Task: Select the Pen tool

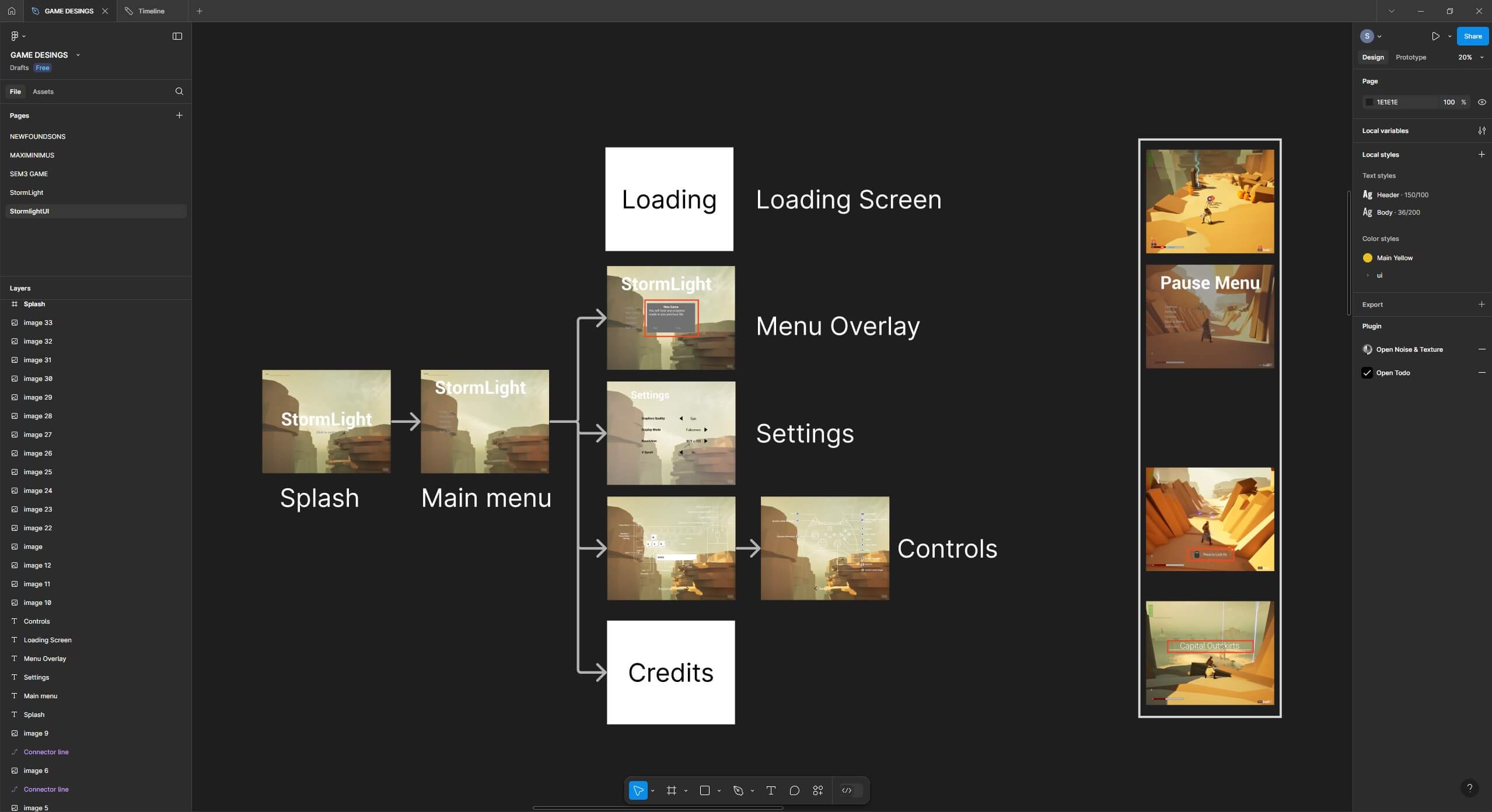Action: [x=738, y=790]
